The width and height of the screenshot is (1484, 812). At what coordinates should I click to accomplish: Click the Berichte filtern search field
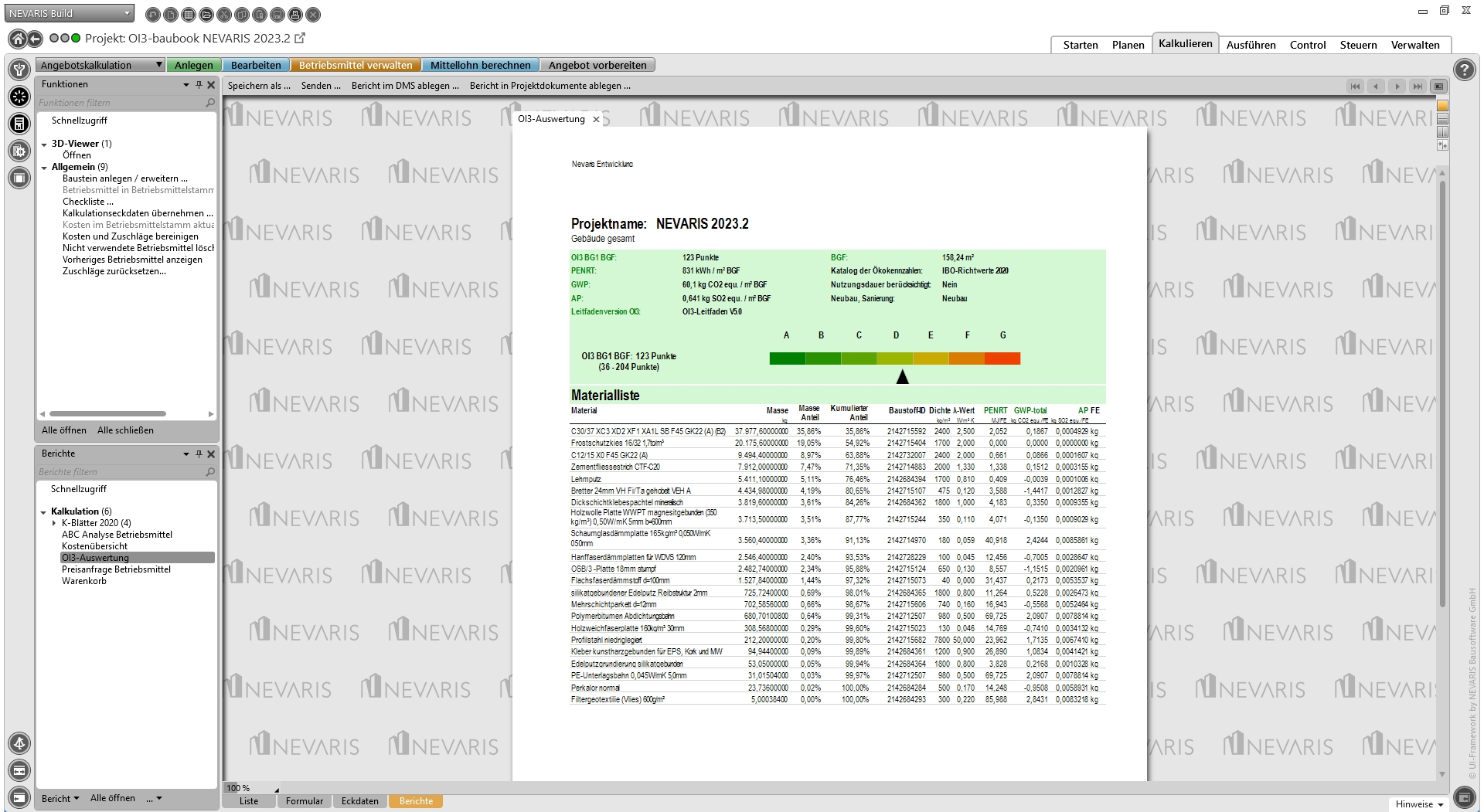(127, 472)
